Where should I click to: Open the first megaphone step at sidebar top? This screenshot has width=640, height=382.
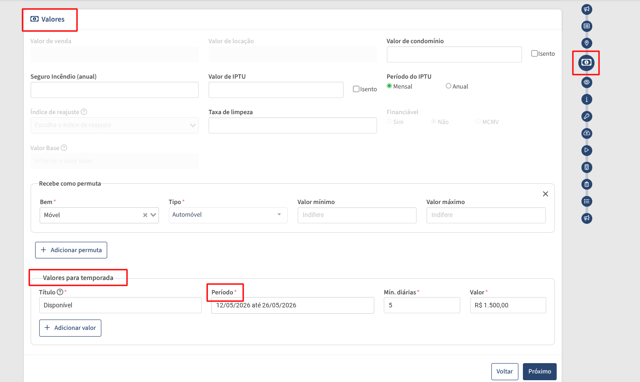[x=587, y=9]
